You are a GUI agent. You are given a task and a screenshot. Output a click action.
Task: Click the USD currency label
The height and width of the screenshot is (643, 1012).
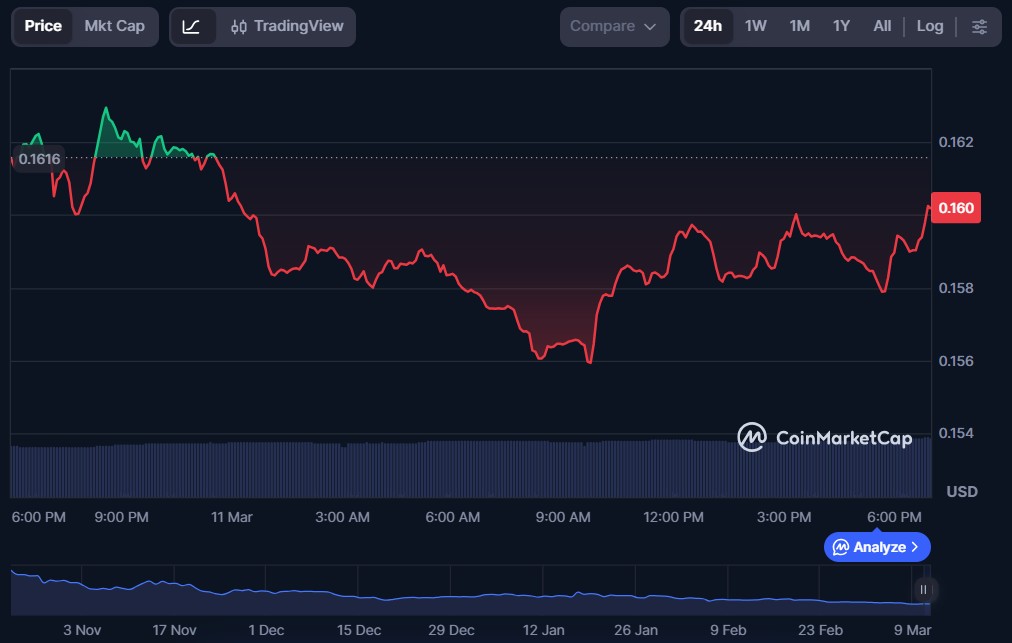coord(961,492)
